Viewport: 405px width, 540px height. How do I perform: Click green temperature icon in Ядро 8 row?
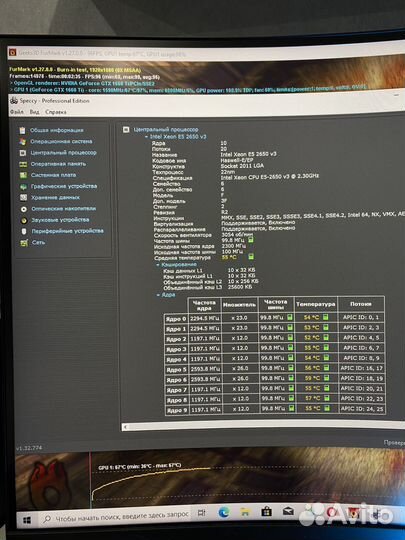click(327, 398)
